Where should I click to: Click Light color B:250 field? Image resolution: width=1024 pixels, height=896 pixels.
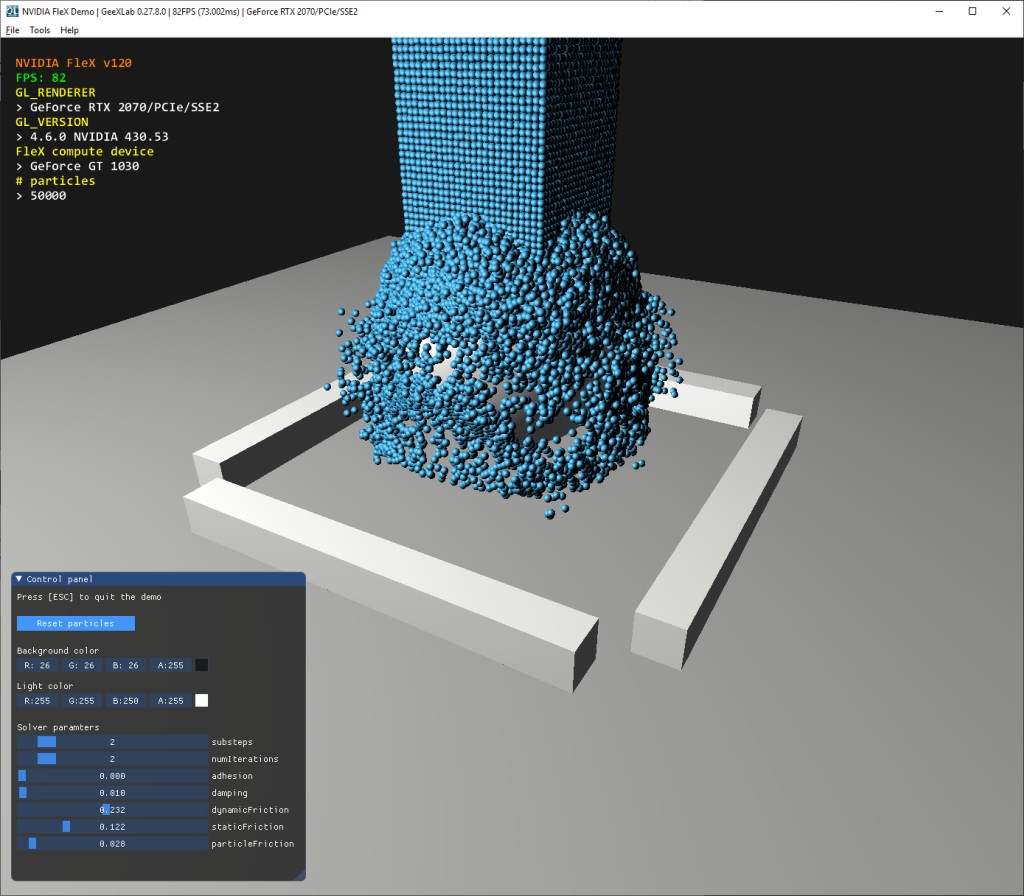point(125,701)
